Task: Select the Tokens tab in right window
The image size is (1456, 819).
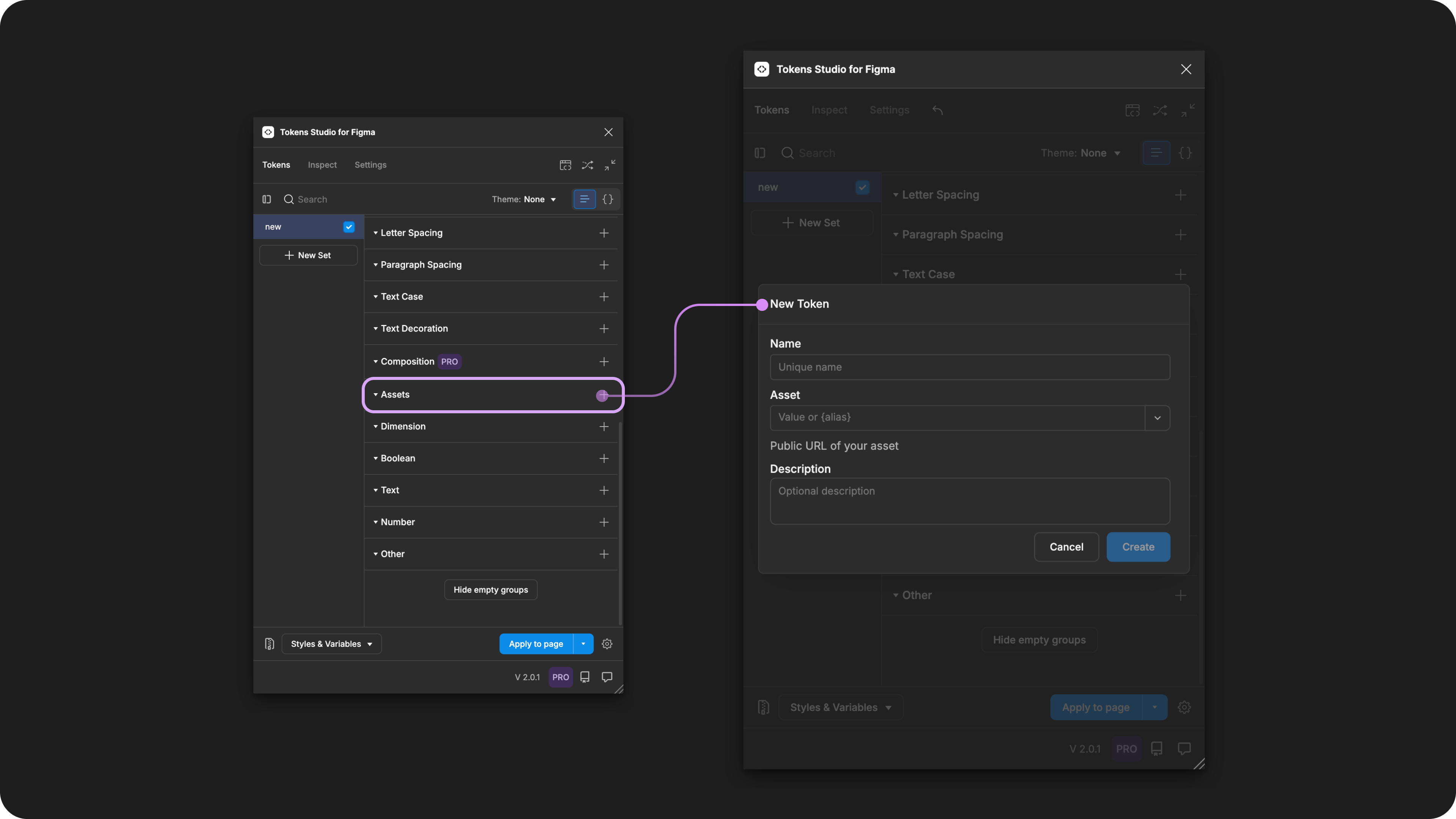Action: [x=772, y=110]
